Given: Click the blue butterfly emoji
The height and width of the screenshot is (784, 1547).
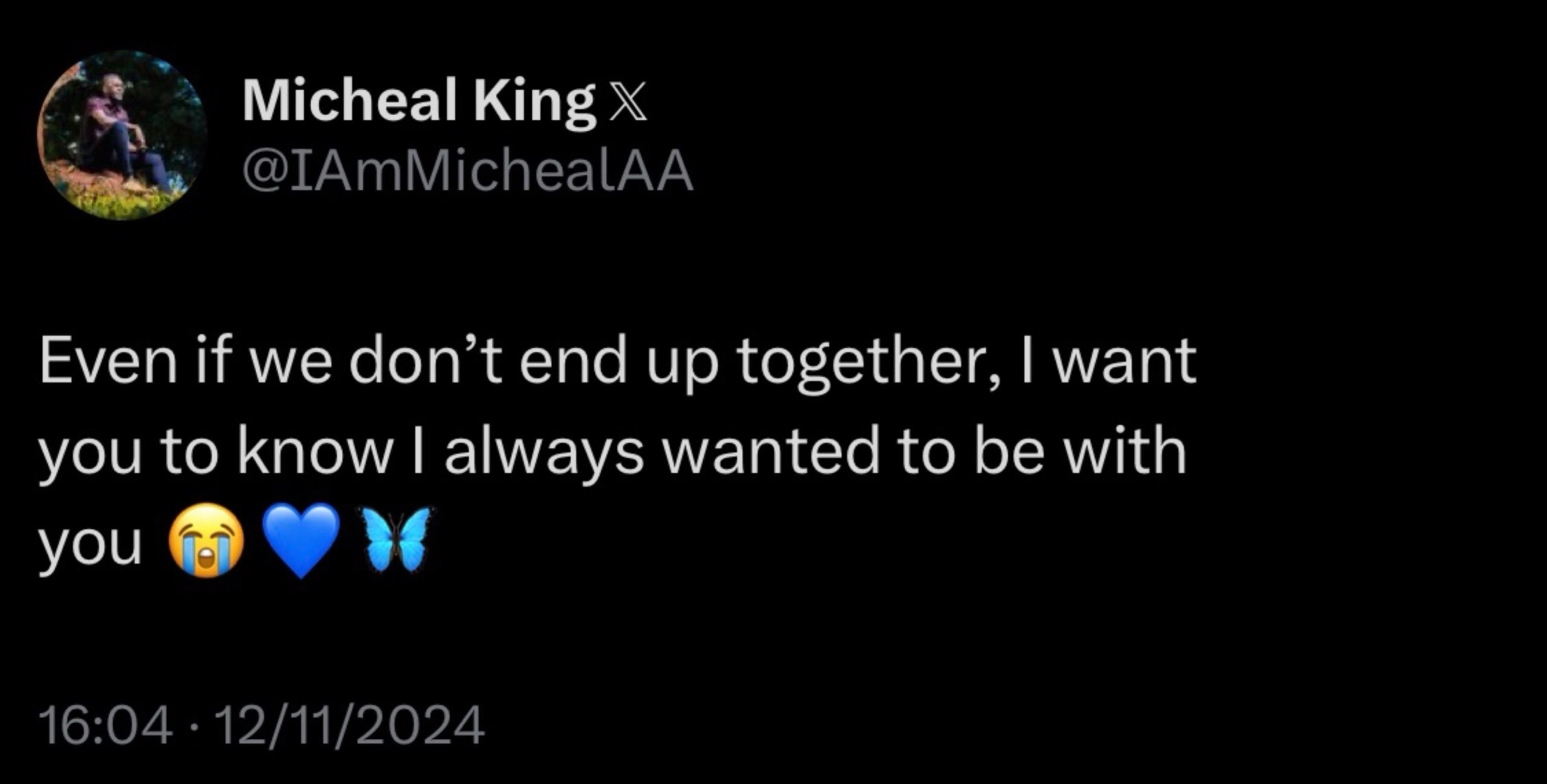Looking at the screenshot, I should click(396, 539).
